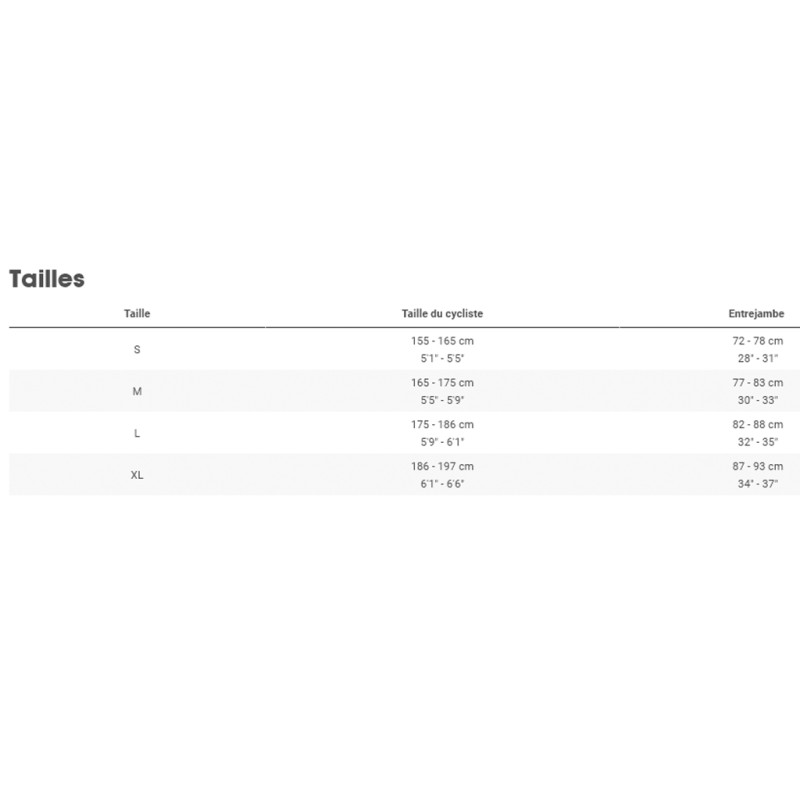Select the 77 - 83 cm inseam value
This screenshot has height=800, width=800.
pyautogui.click(x=758, y=383)
